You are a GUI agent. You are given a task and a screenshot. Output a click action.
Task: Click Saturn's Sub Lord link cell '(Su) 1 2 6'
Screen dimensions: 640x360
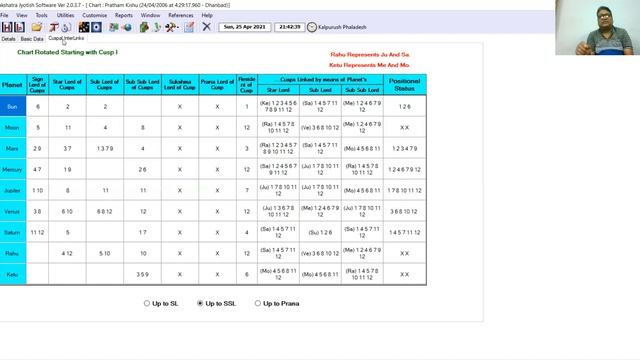tap(320, 232)
